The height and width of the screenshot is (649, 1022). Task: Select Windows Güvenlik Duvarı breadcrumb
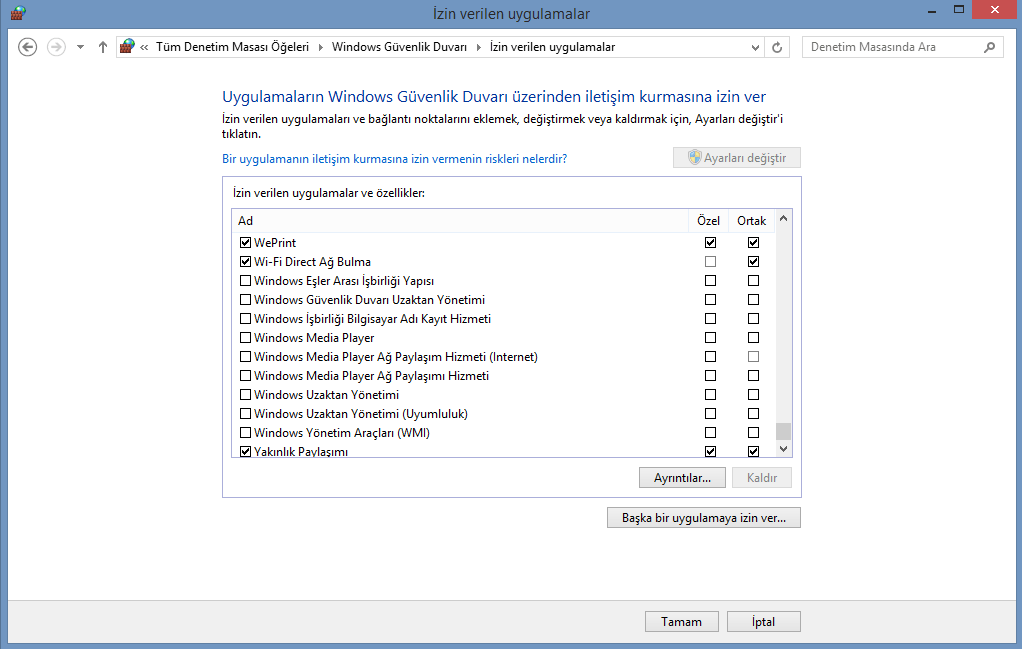399,47
